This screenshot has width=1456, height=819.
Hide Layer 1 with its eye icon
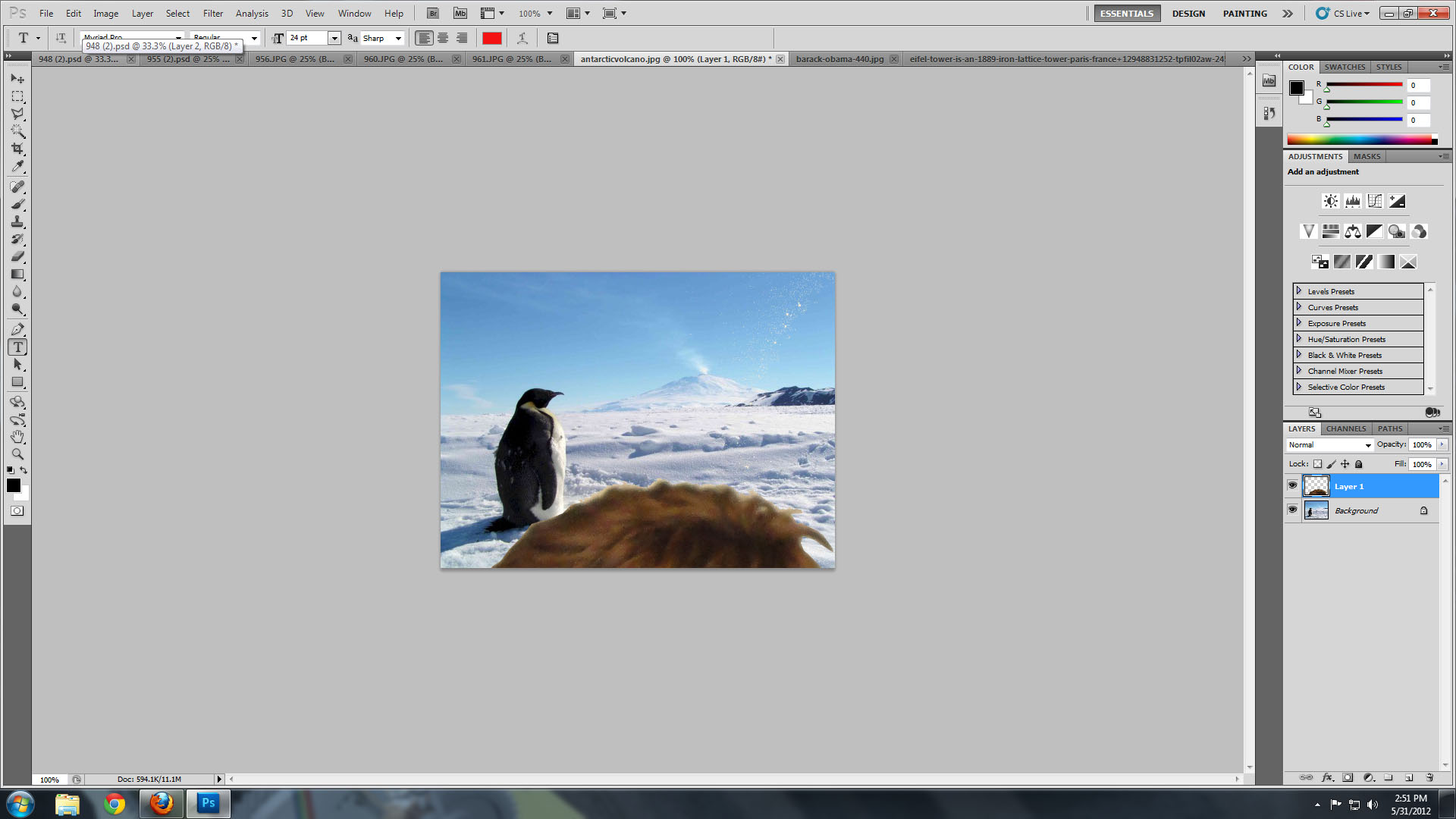(x=1292, y=485)
